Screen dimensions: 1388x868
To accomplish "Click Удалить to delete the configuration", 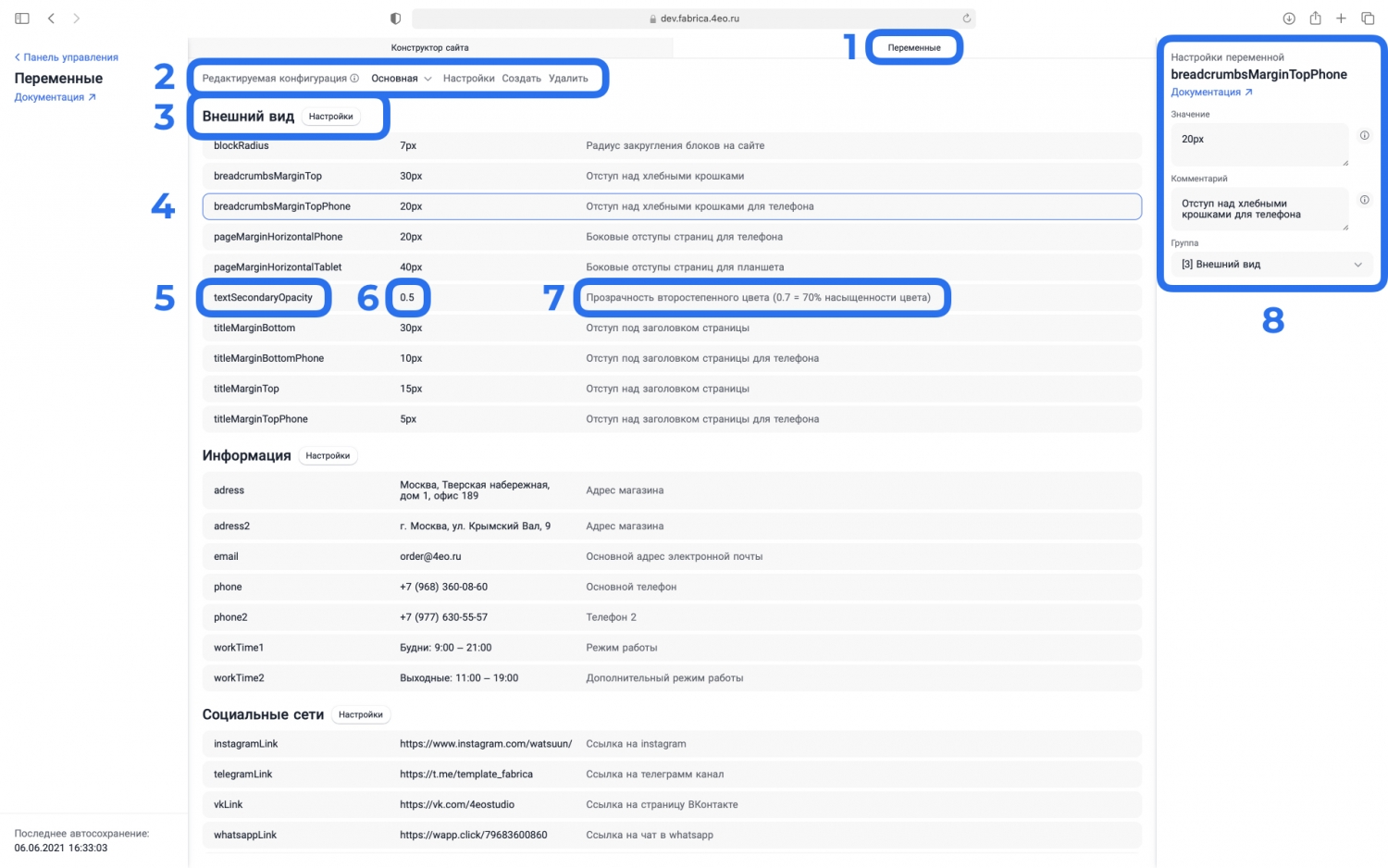I will [x=568, y=79].
